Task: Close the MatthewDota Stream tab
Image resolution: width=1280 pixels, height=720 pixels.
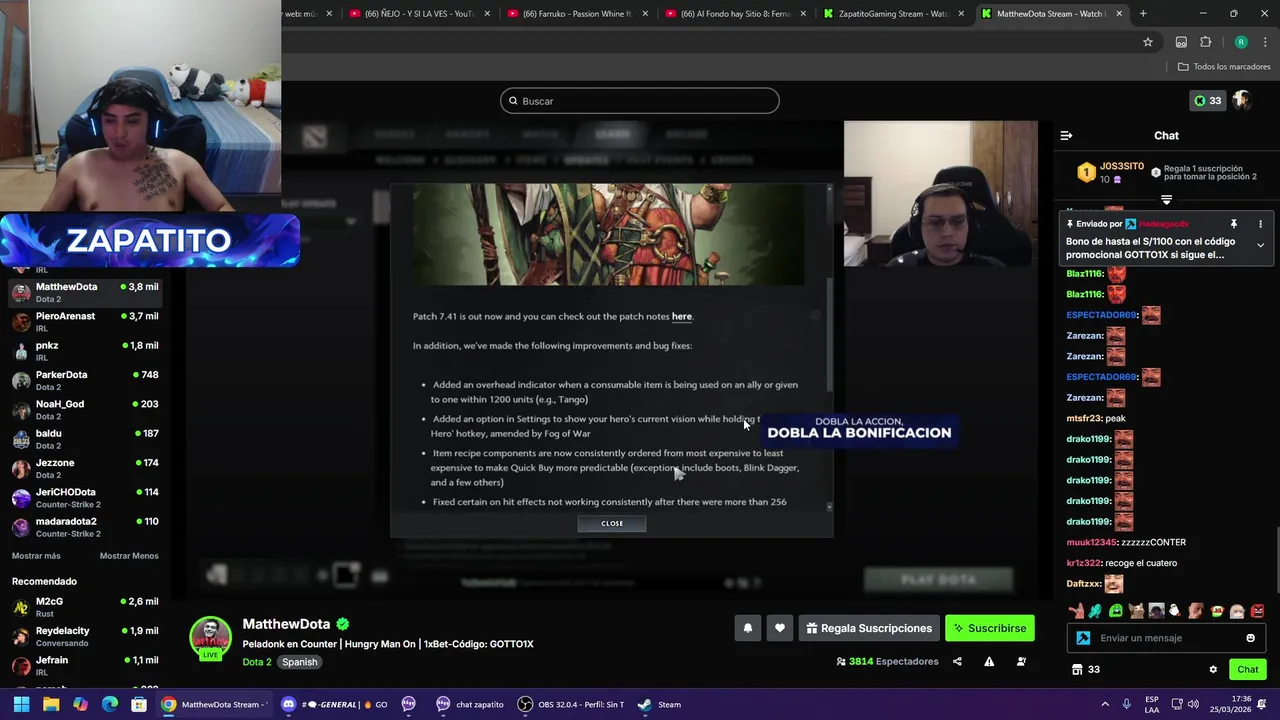Action: tap(1119, 14)
